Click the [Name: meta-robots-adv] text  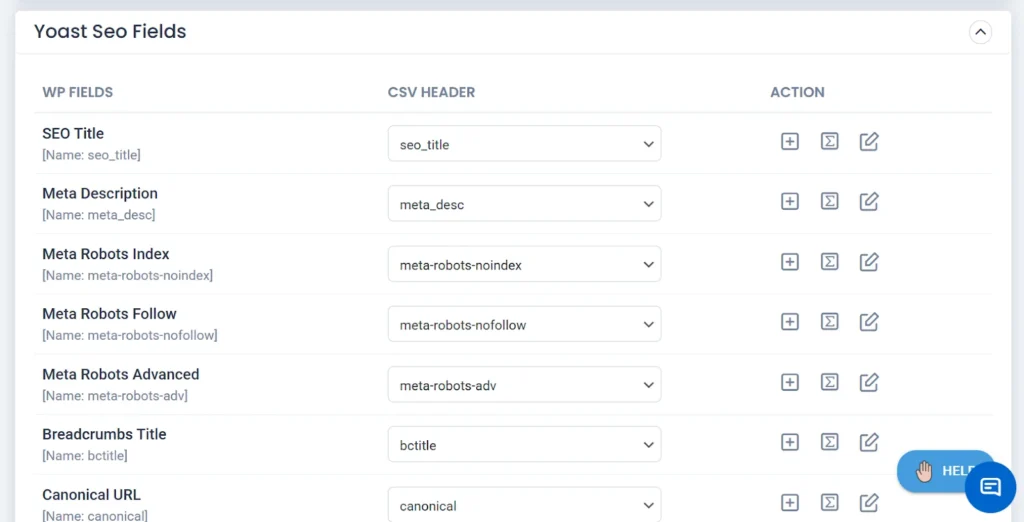(x=115, y=396)
